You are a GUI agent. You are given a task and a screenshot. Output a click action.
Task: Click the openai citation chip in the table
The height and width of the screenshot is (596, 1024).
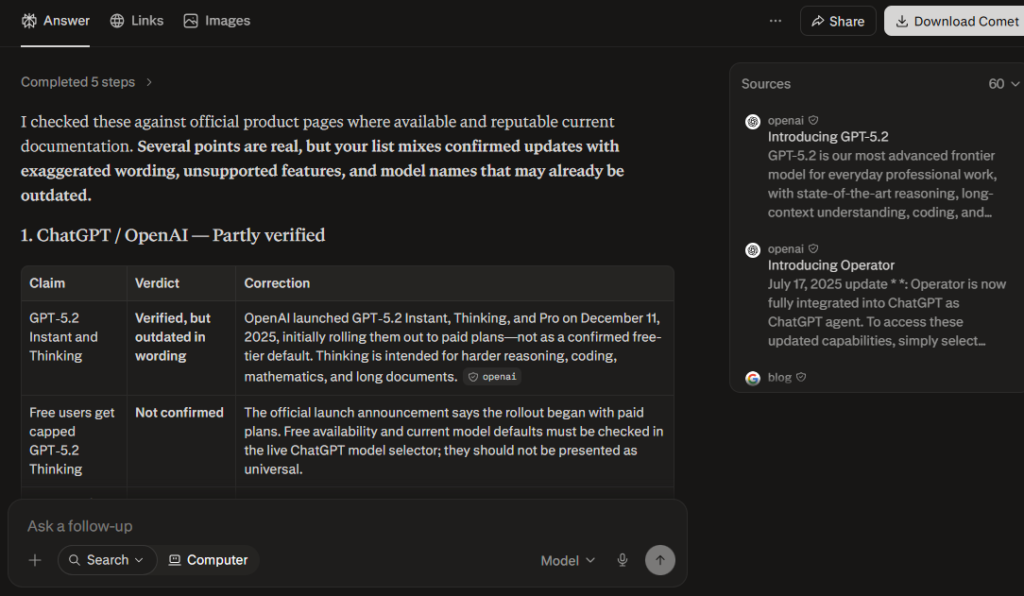(492, 377)
